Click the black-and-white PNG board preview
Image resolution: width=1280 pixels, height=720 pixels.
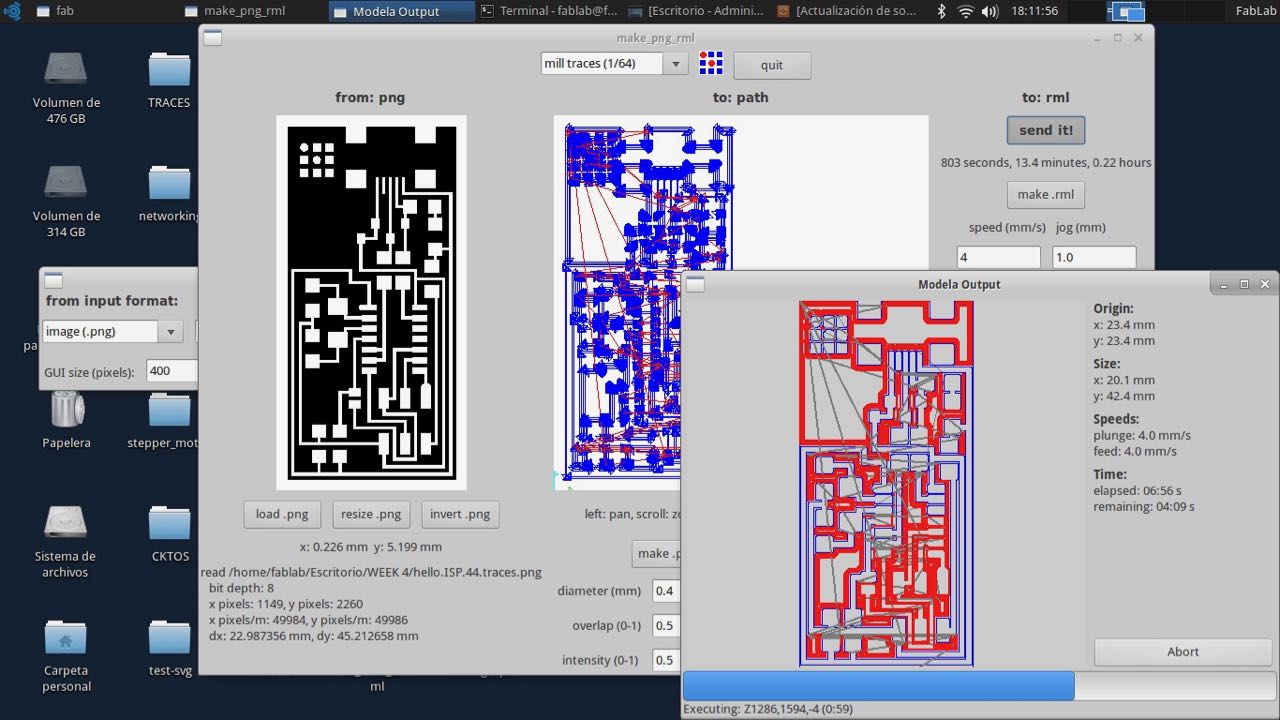point(371,302)
